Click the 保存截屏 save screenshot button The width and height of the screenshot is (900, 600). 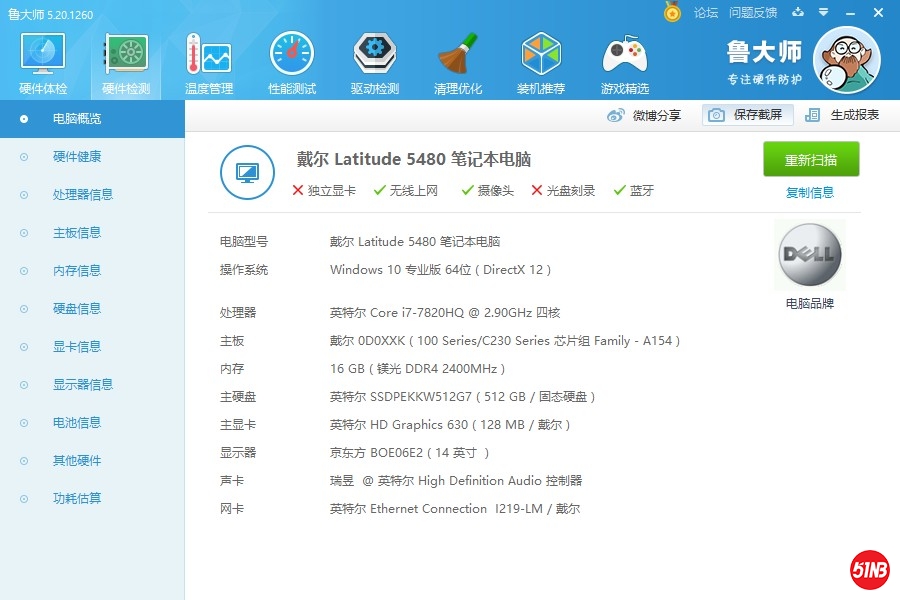point(747,115)
